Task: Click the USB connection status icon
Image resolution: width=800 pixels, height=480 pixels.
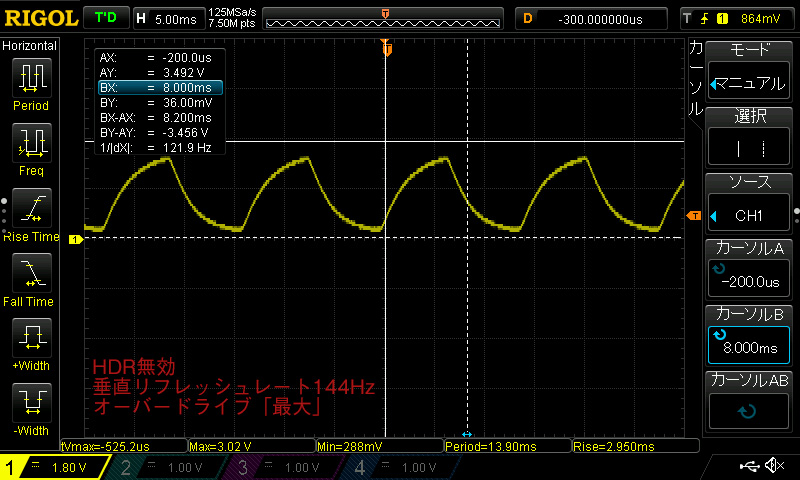Action: (749, 465)
